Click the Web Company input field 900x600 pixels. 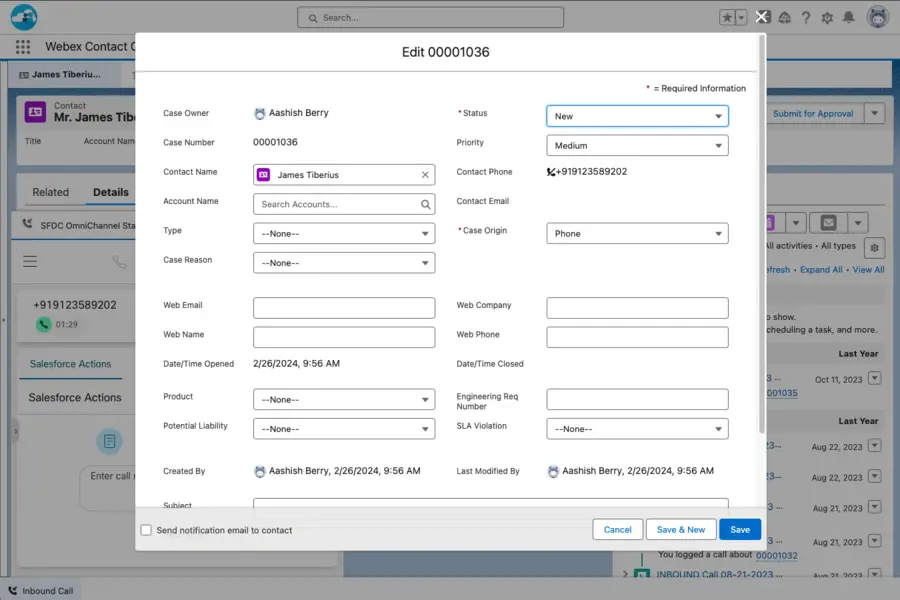pos(637,308)
